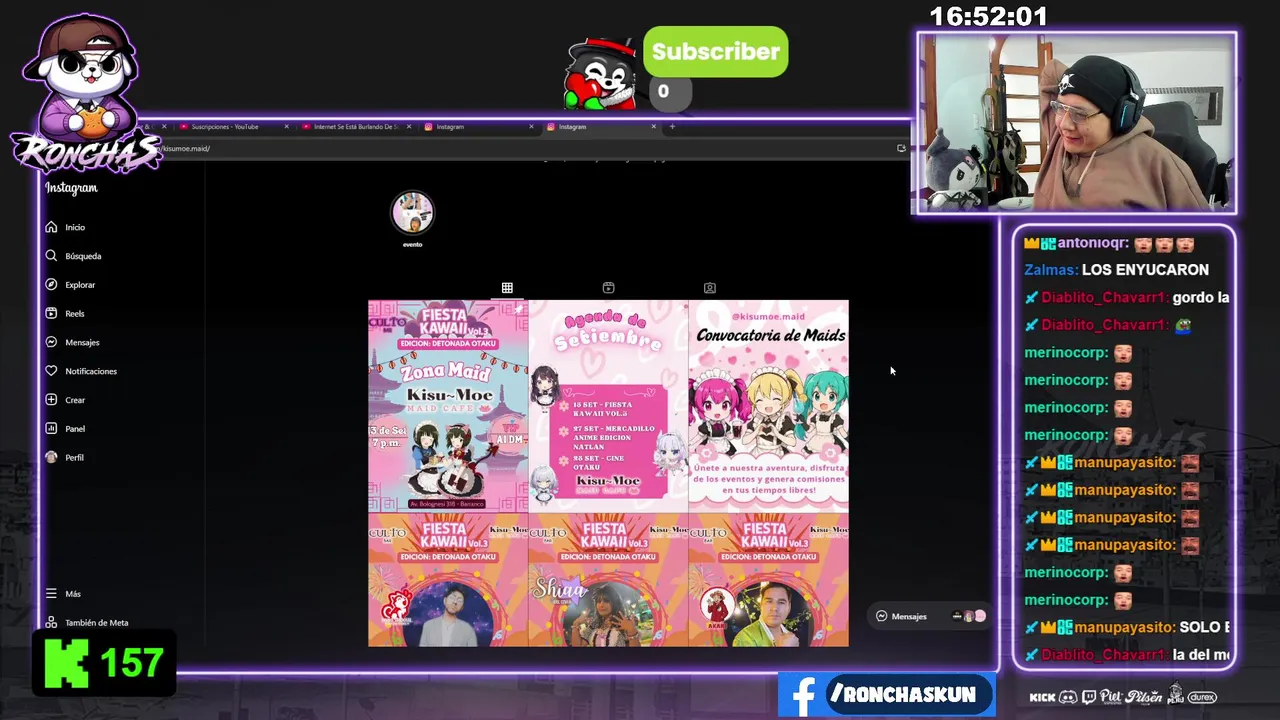Open the Explorar compass icon
Screen dimensions: 1280x720
(x=51, y=285)
